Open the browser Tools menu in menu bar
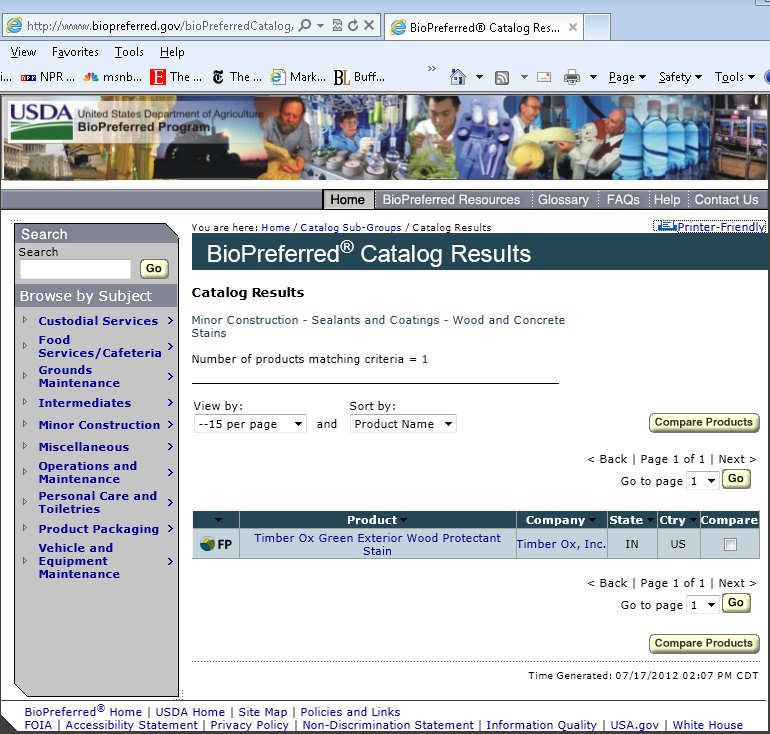The image size is (770, 734). click(129, 52)
